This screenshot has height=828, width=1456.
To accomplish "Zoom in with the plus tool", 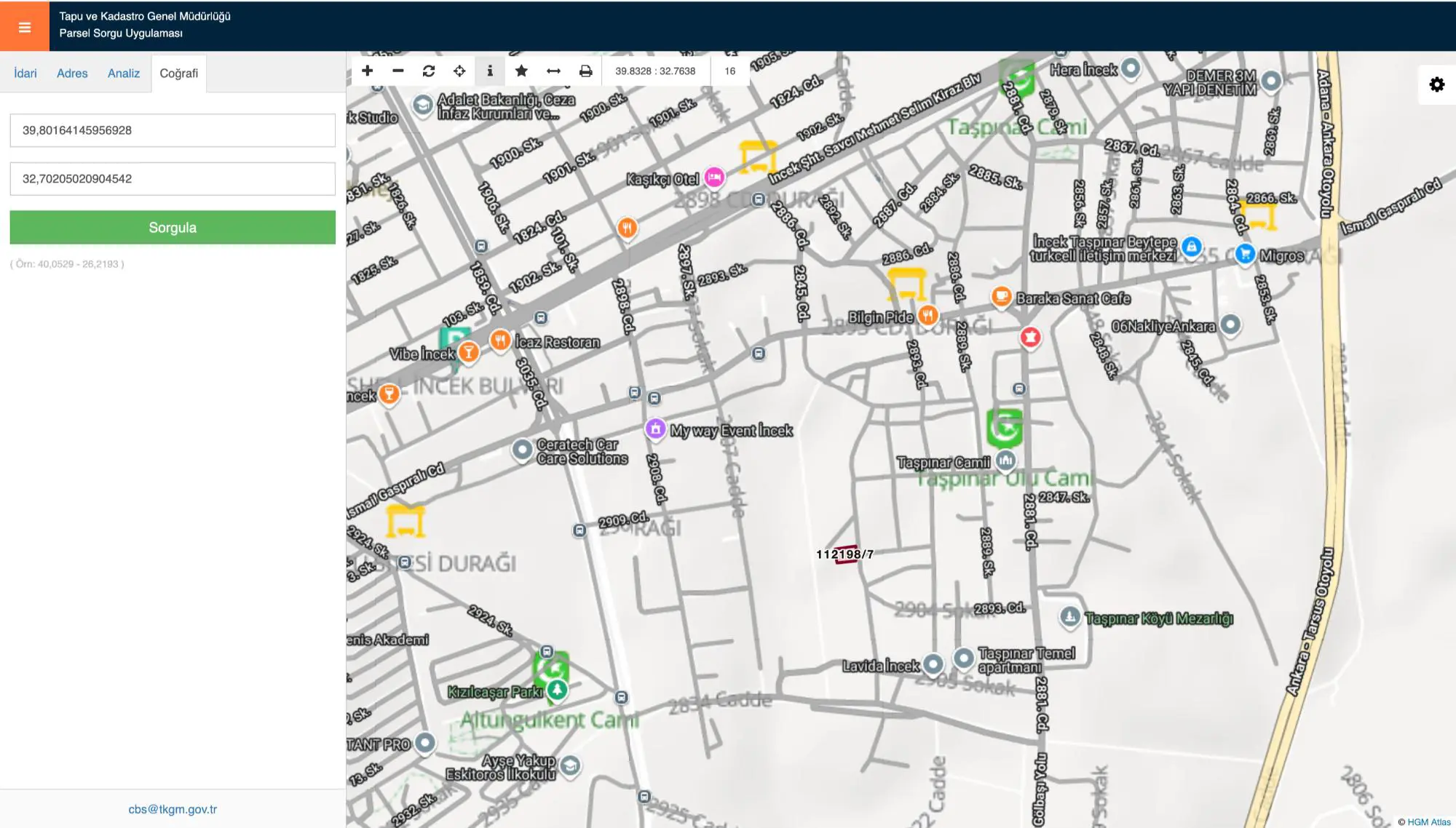I will (x=368, y=71).
